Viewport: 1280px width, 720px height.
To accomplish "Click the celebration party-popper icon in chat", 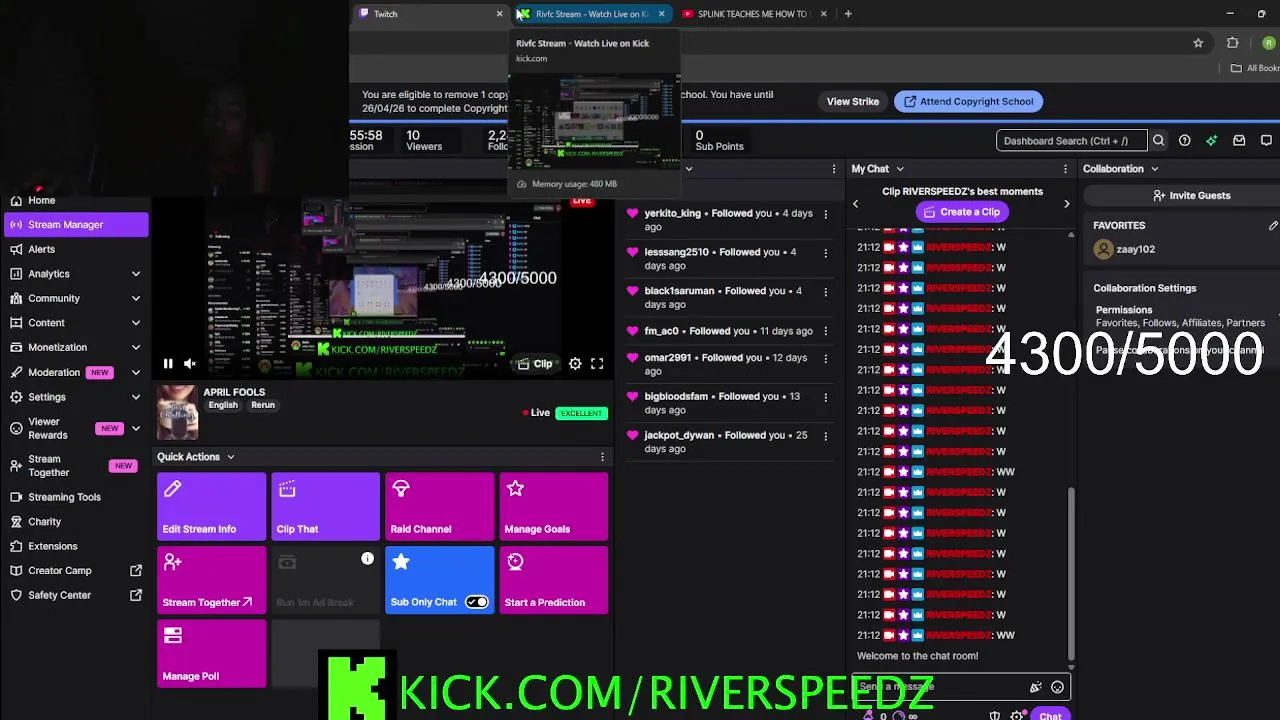I will tap(1036, 687).
